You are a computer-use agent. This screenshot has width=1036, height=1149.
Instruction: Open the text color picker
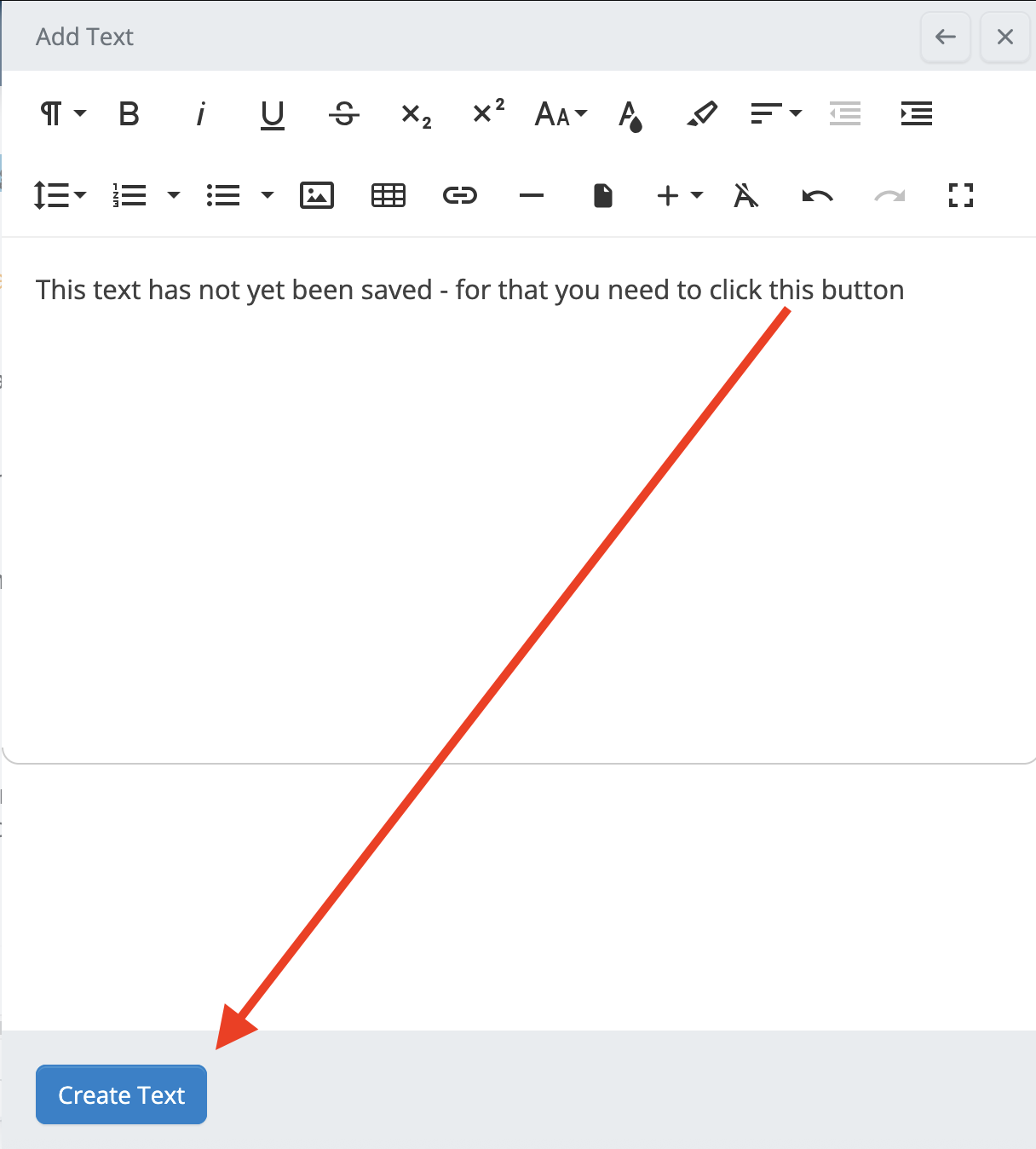point(630,114)
